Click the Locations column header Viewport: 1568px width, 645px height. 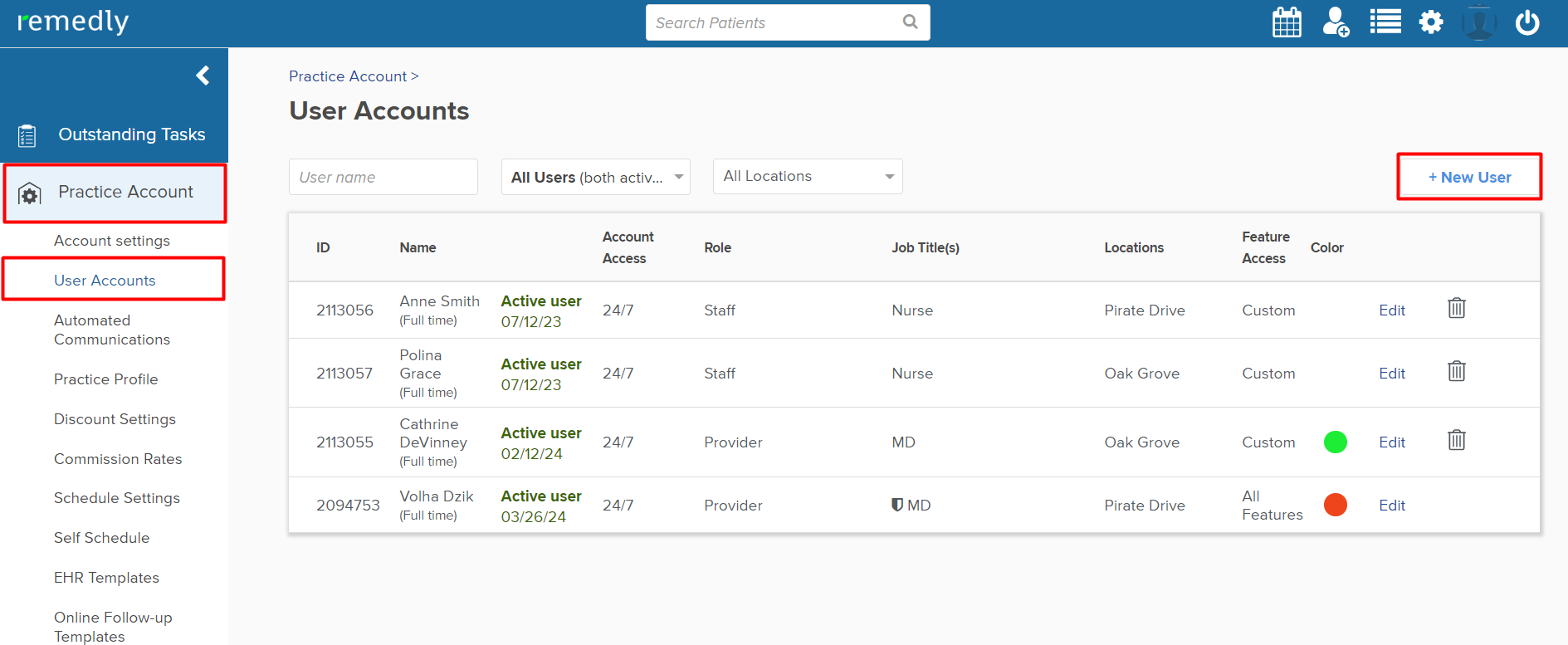point(1134,247)
